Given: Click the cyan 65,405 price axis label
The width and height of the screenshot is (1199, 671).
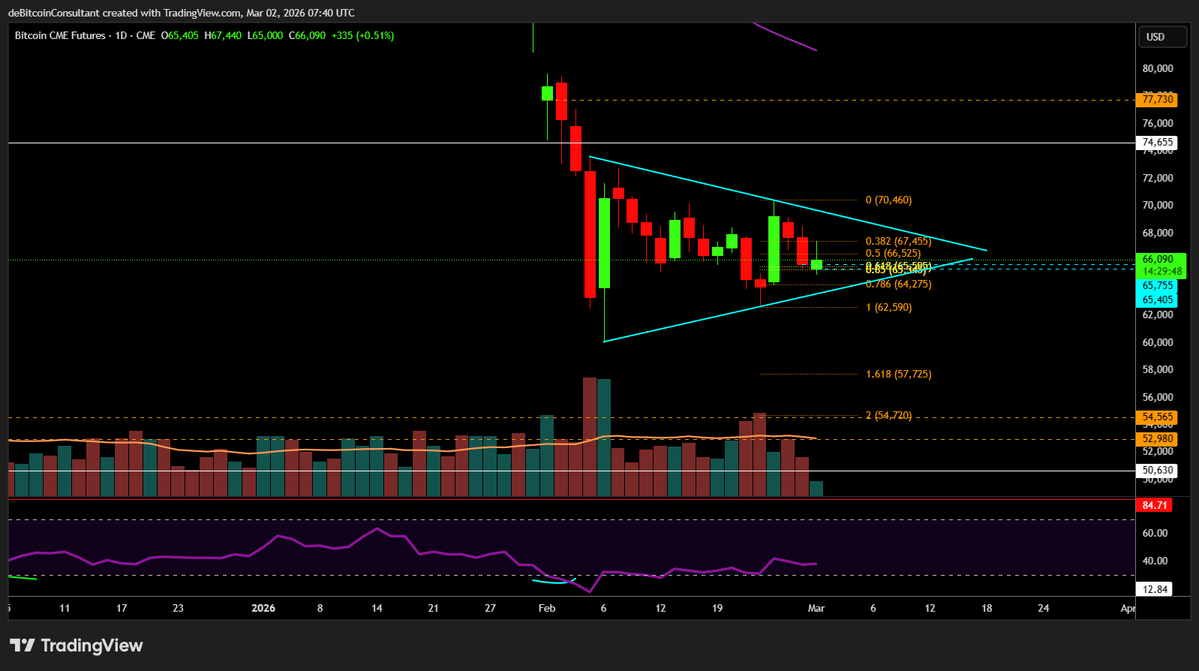Looking at the screenshot, I should (1157, 300).
